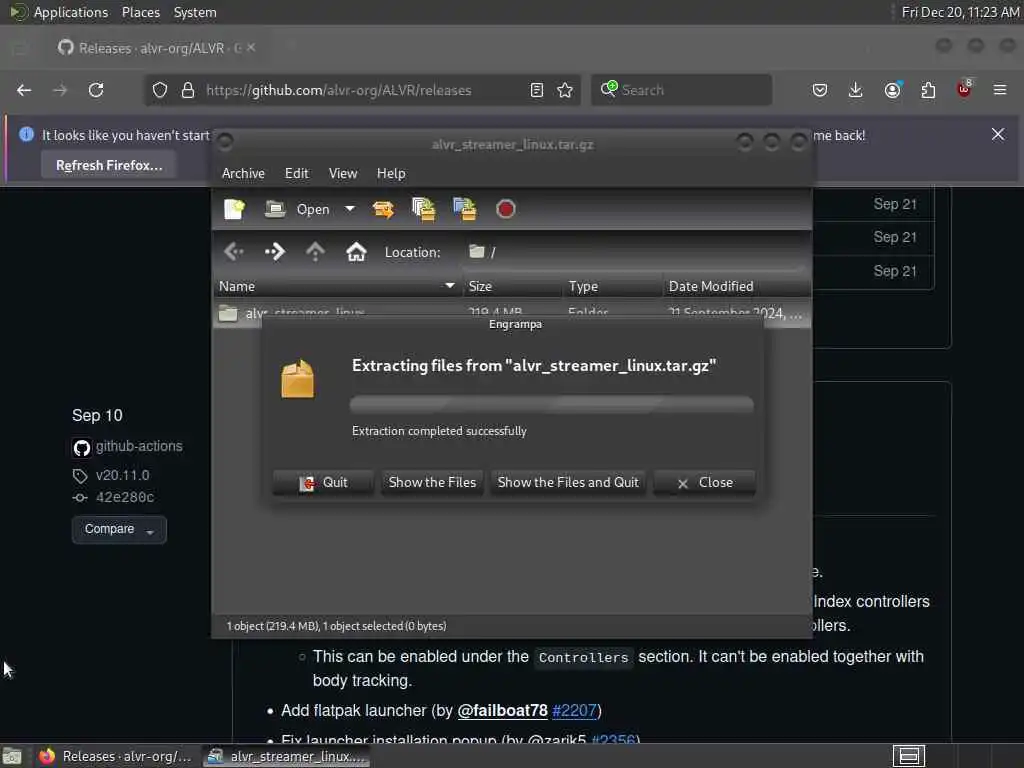Go forward in Engrampa location history
The width and height of the screenshot is (1024, 768).
click(x=275, y=251)
